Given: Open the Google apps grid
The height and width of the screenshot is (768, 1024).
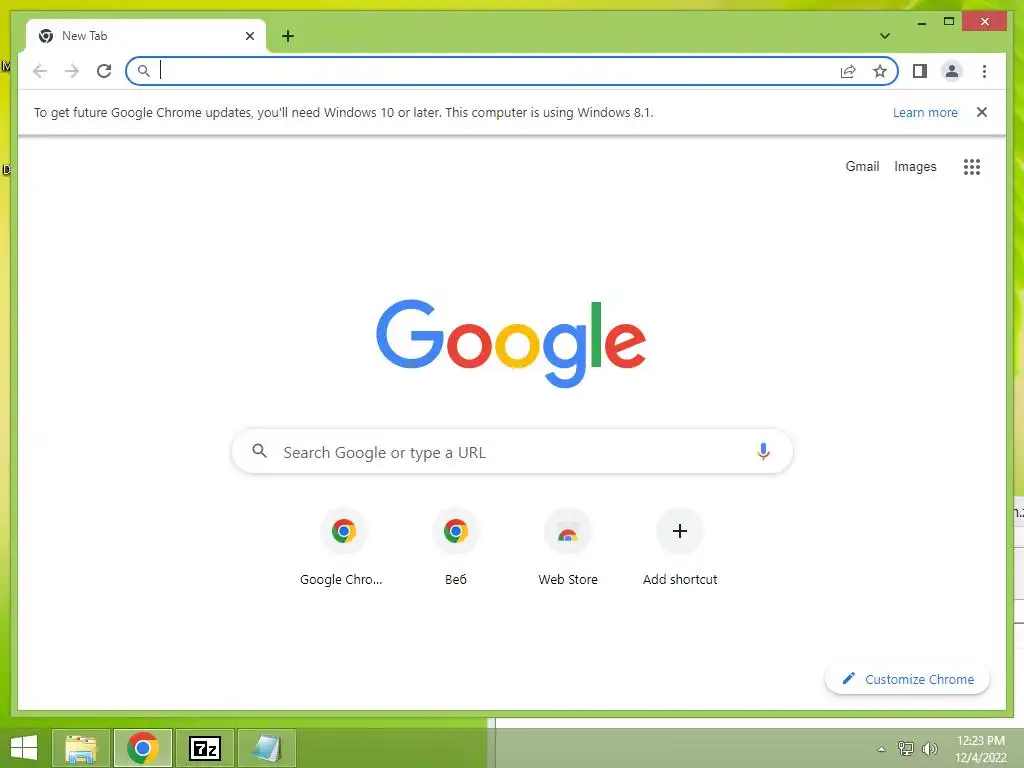Looking at the screenshot, I should (x=972, y=167).
